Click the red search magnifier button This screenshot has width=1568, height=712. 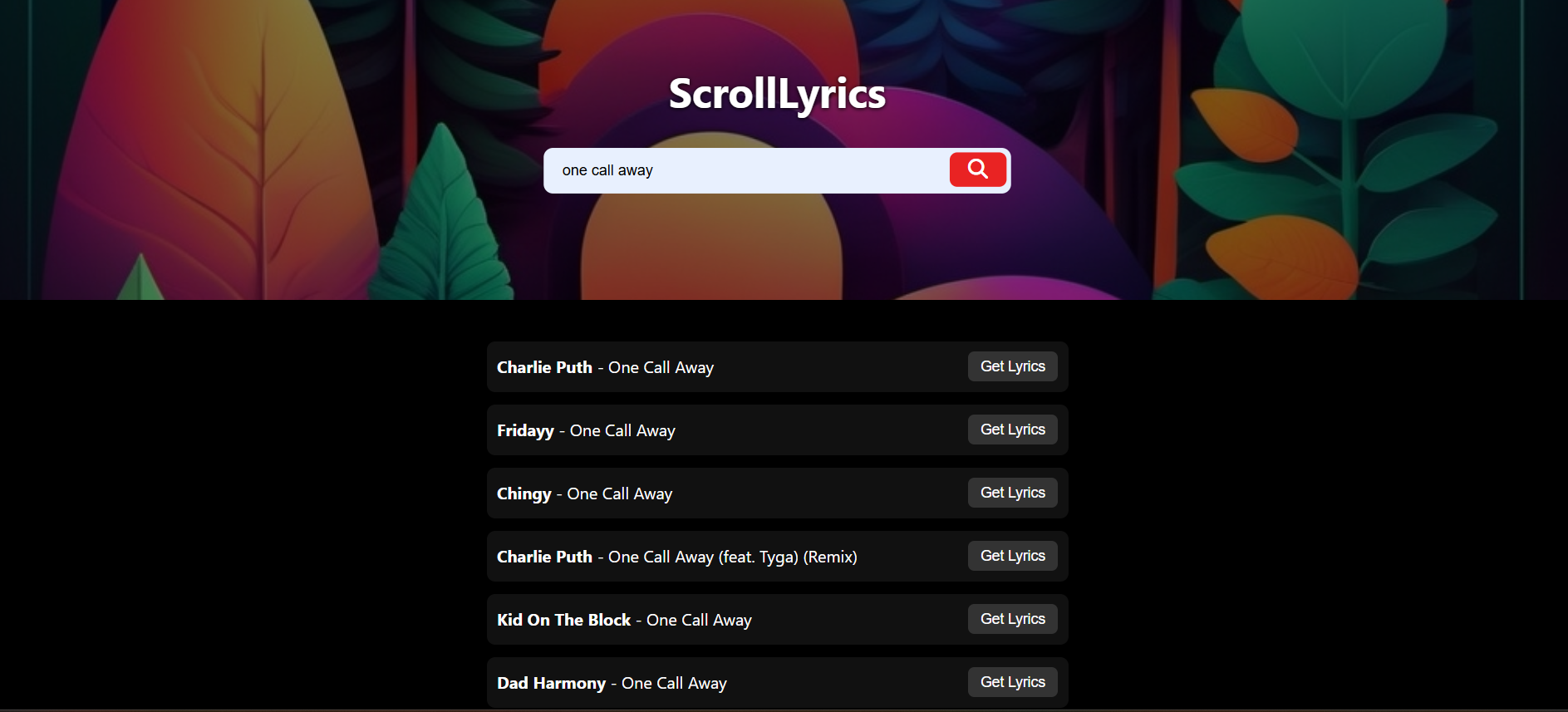(x=977, y=169)
